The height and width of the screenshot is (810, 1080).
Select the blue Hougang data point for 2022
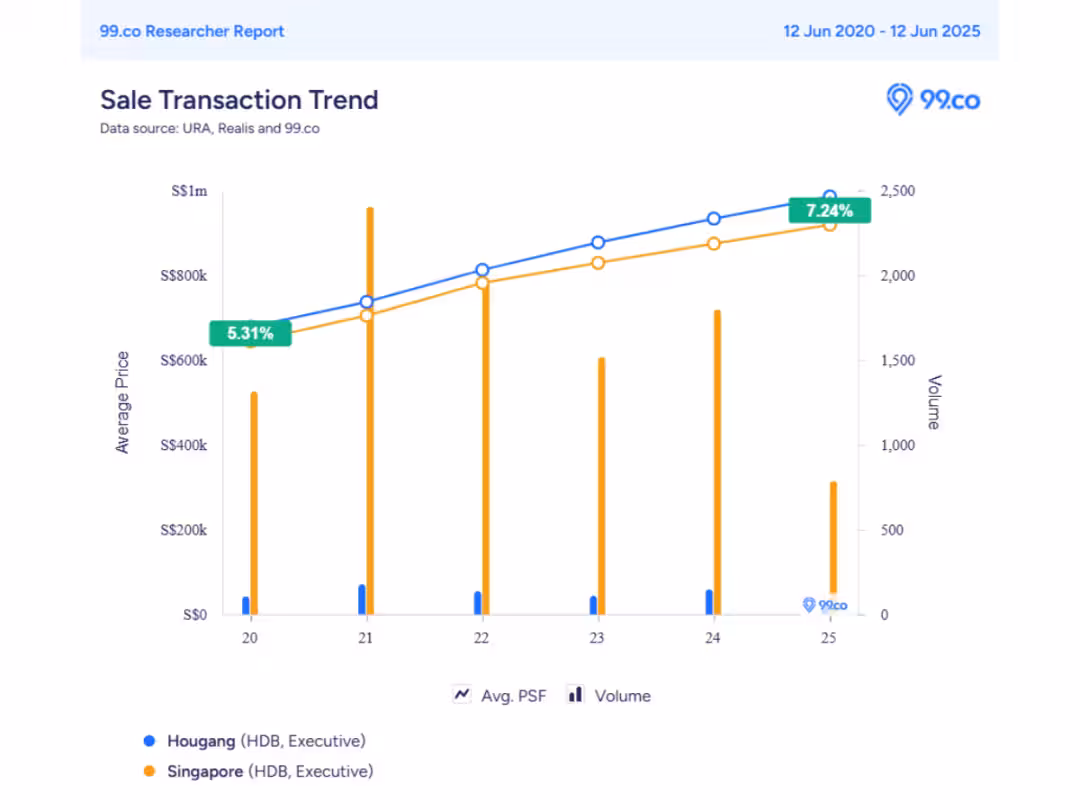(482, 270)
